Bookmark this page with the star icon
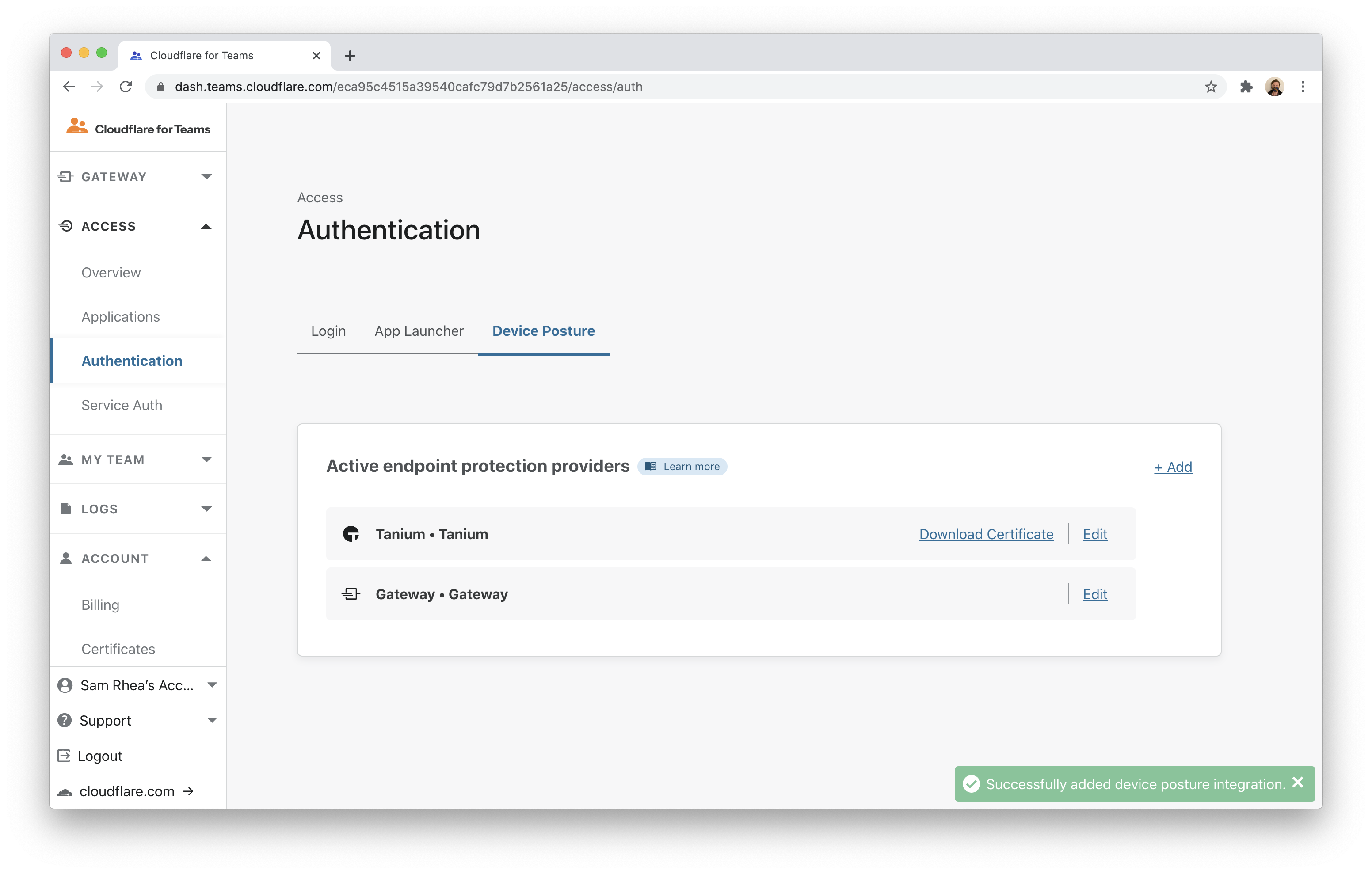The width and height of the screenshot is (1372, 874). tap(1211, 87)
